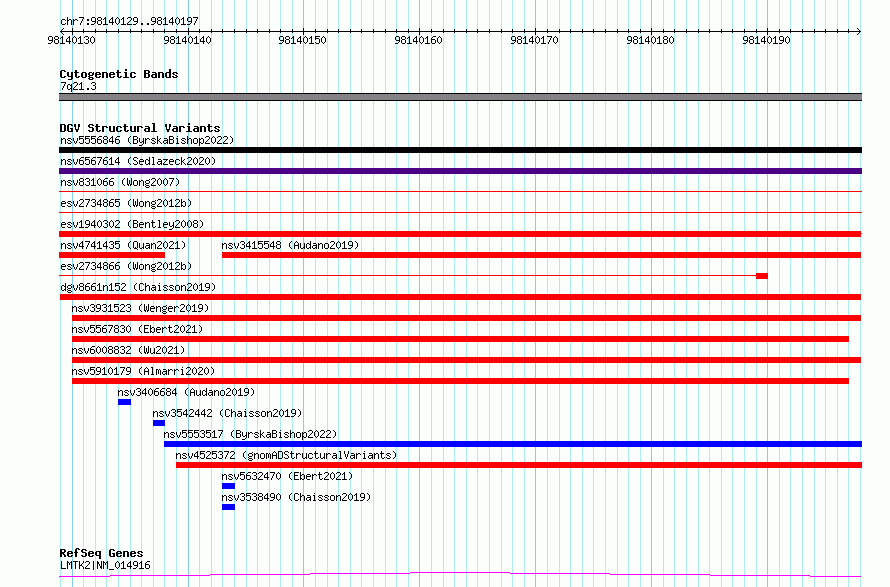Open nsv3415548 (Audano2019) variant label

(290, 245)
